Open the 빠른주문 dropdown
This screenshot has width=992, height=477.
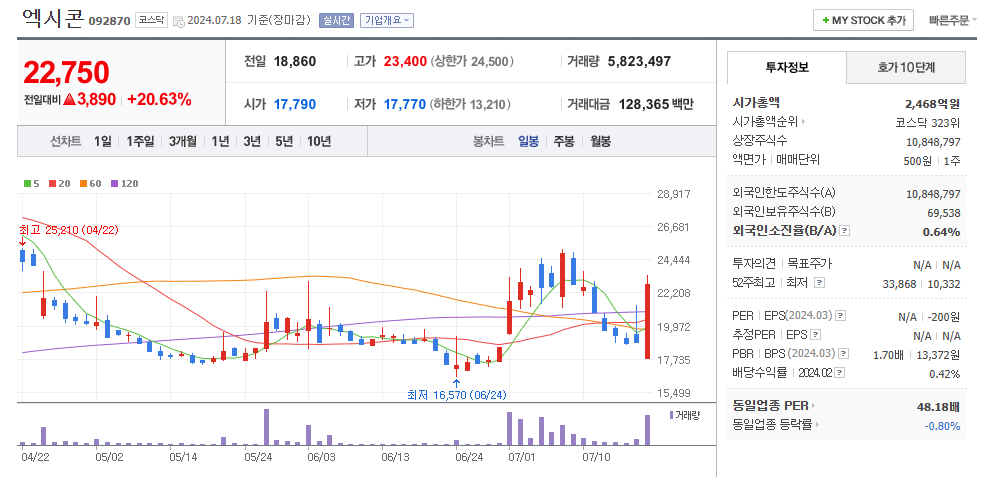[x=952, y=20]
